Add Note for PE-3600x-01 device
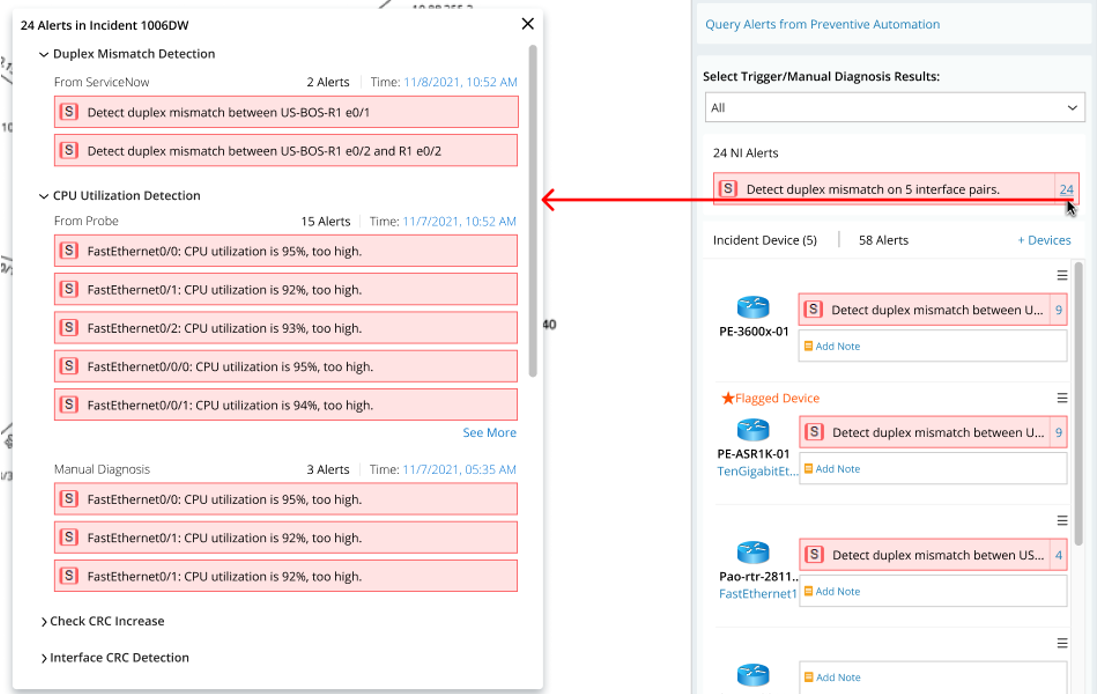1097x694 pixels. click(832, 346)
